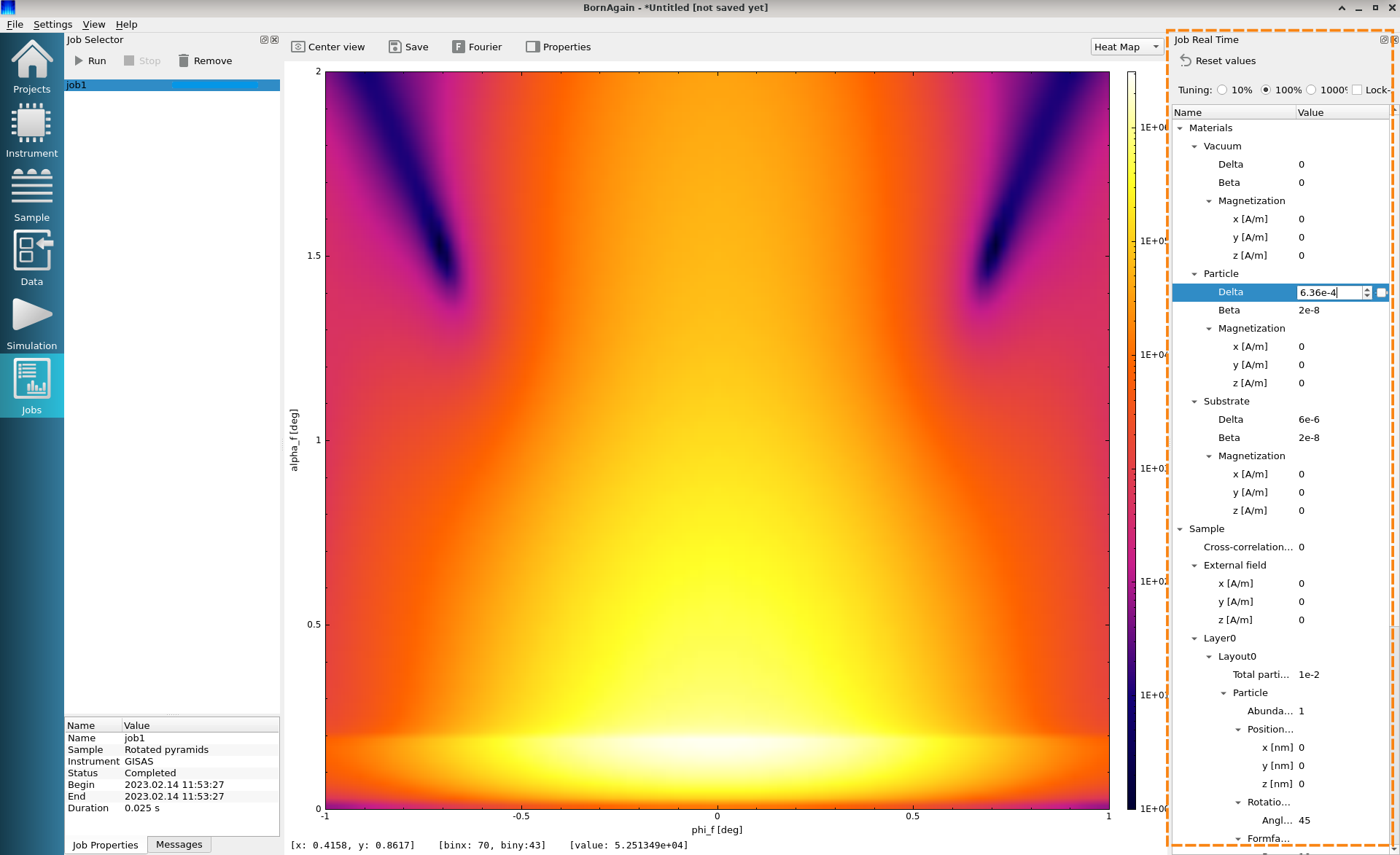Collapse the Layout0 node
This screenshot has width=1400, height=855.
click(x=1209, y=657)
